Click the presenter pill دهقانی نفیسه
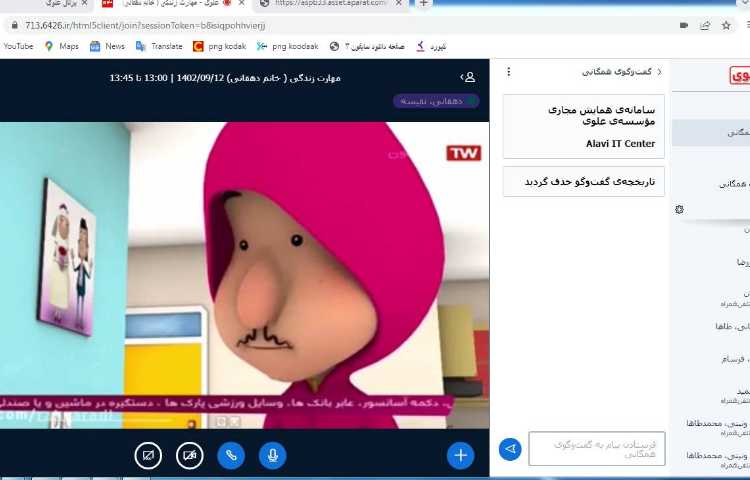Screen dimensions: 750x480 (x=436, y=101)
